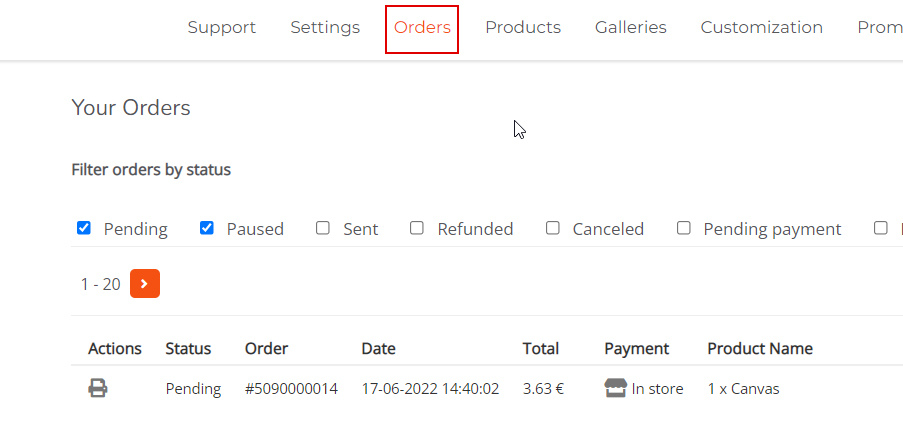The height and width of the screenshot is (442, 903).
Task: Uncheck the Pending status filter
Action: (x=84, y=228)
